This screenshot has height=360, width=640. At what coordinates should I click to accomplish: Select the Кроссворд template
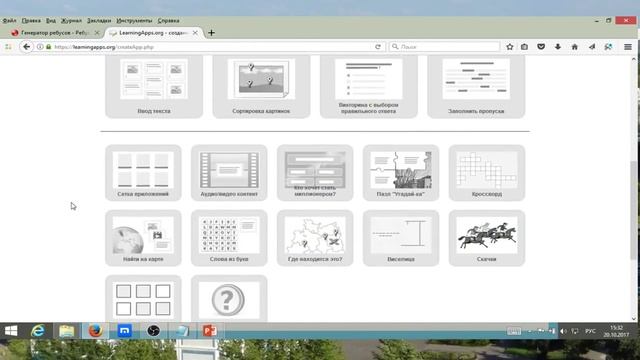[x=487, y=173]
